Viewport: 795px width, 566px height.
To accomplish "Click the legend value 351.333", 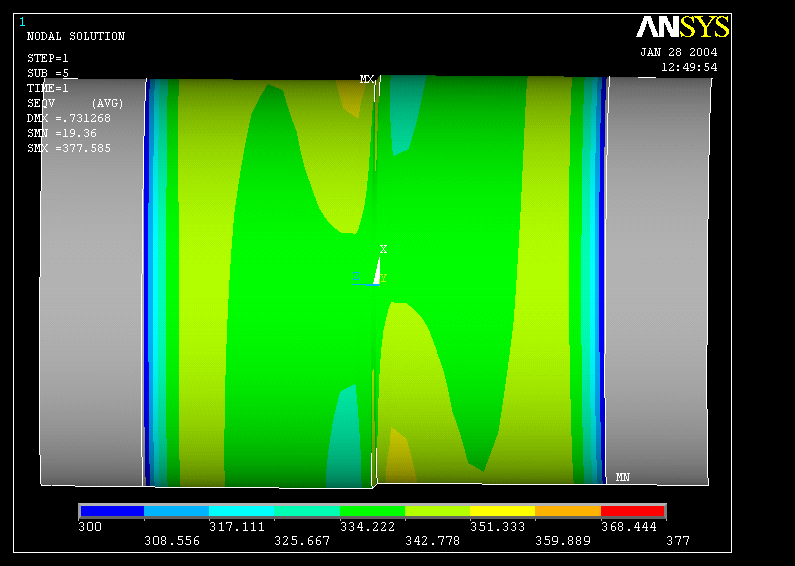I will 497,527.
